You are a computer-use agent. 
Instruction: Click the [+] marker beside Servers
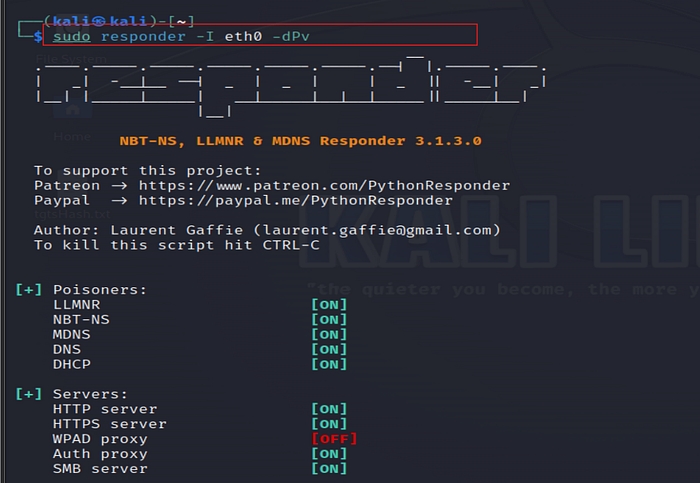click(x=29, y=394)
